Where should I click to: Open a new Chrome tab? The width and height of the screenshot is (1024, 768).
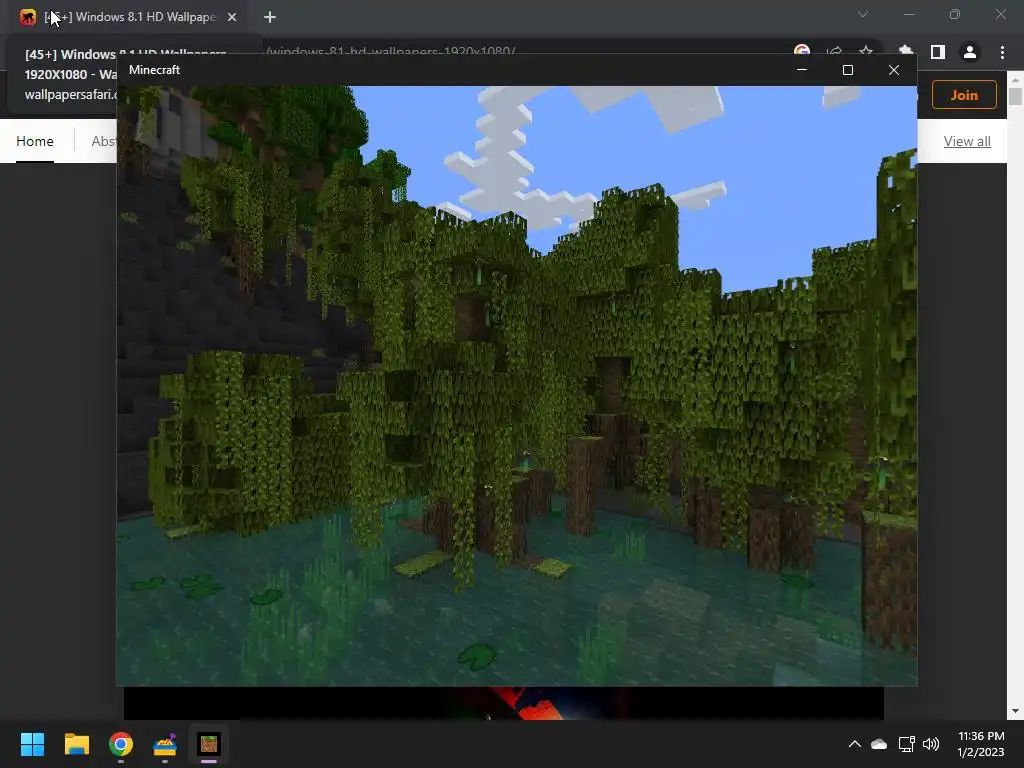[x=270, y=17]
